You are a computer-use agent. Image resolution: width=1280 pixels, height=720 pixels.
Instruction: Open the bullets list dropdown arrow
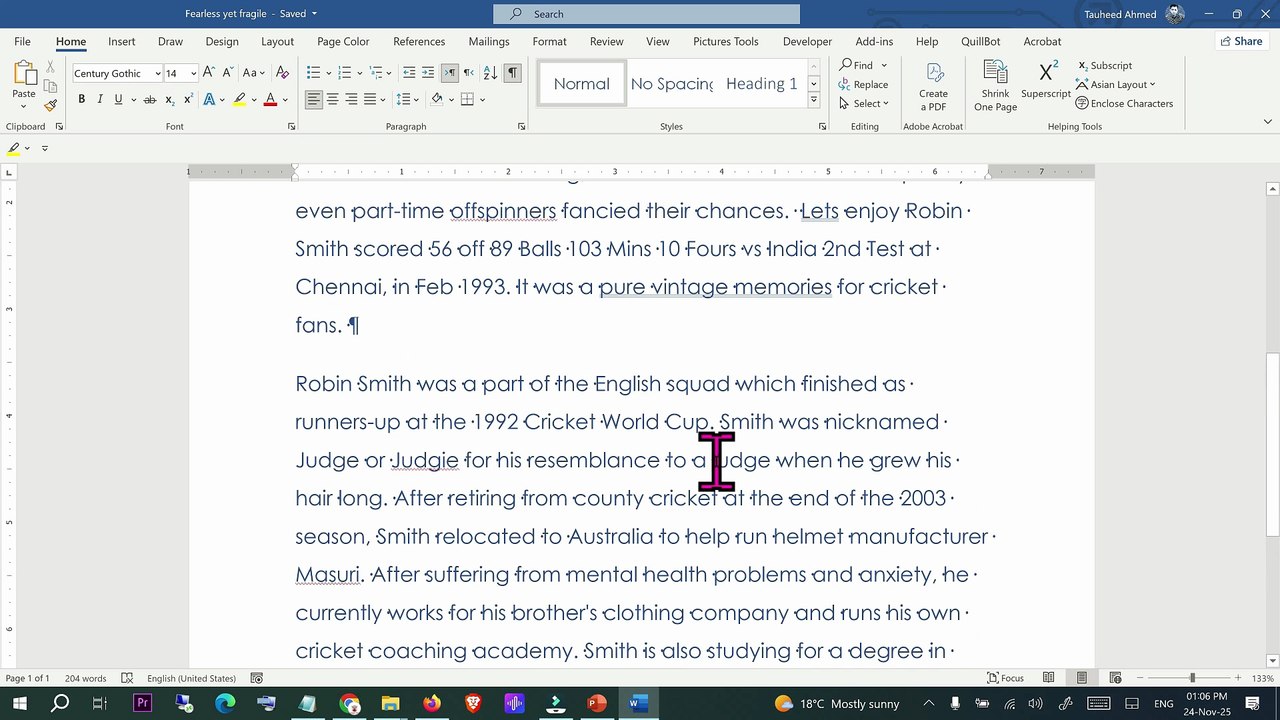327,73
